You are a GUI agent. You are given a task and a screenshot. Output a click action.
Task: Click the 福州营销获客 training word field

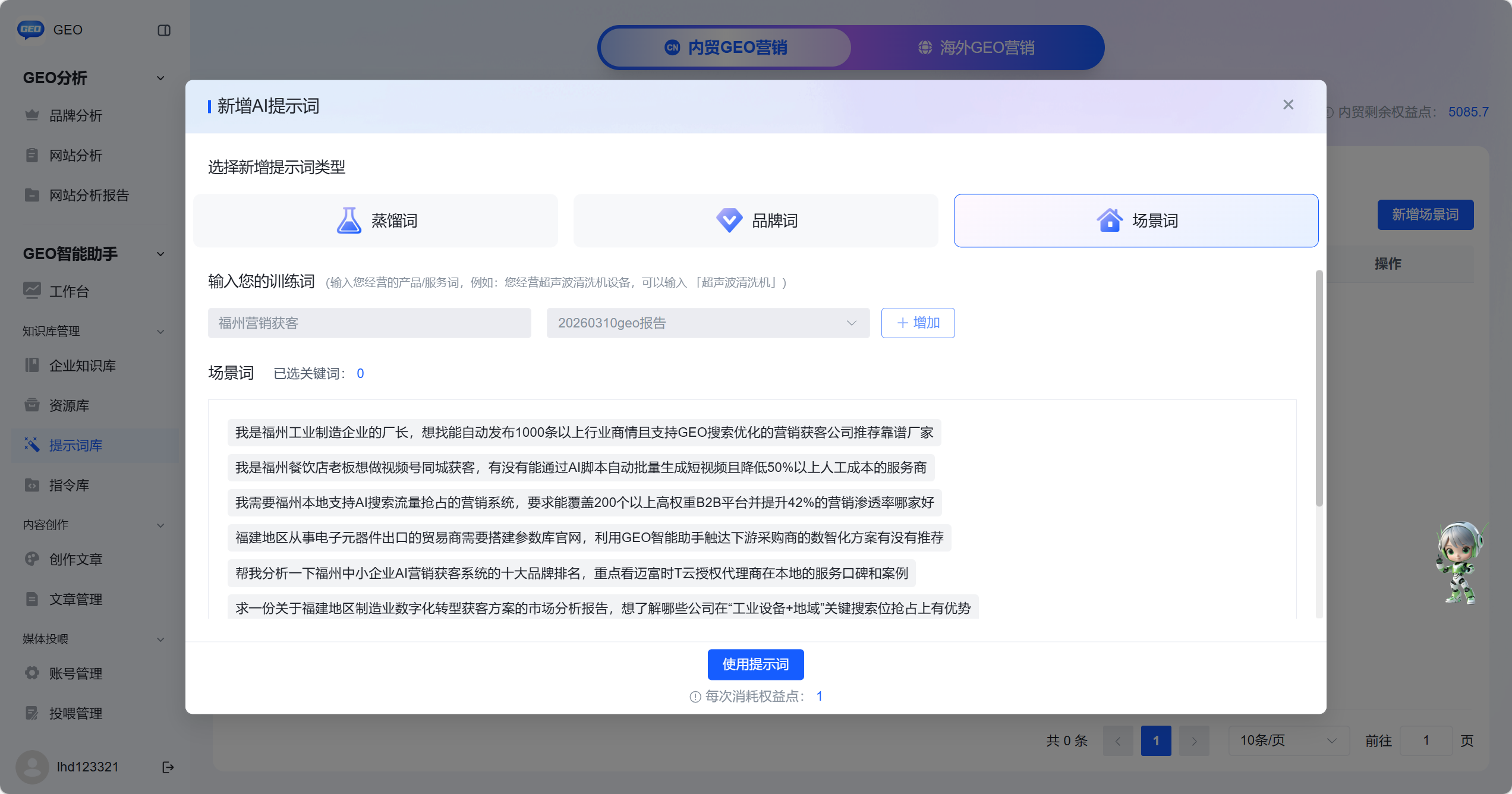tap(369, 323)
